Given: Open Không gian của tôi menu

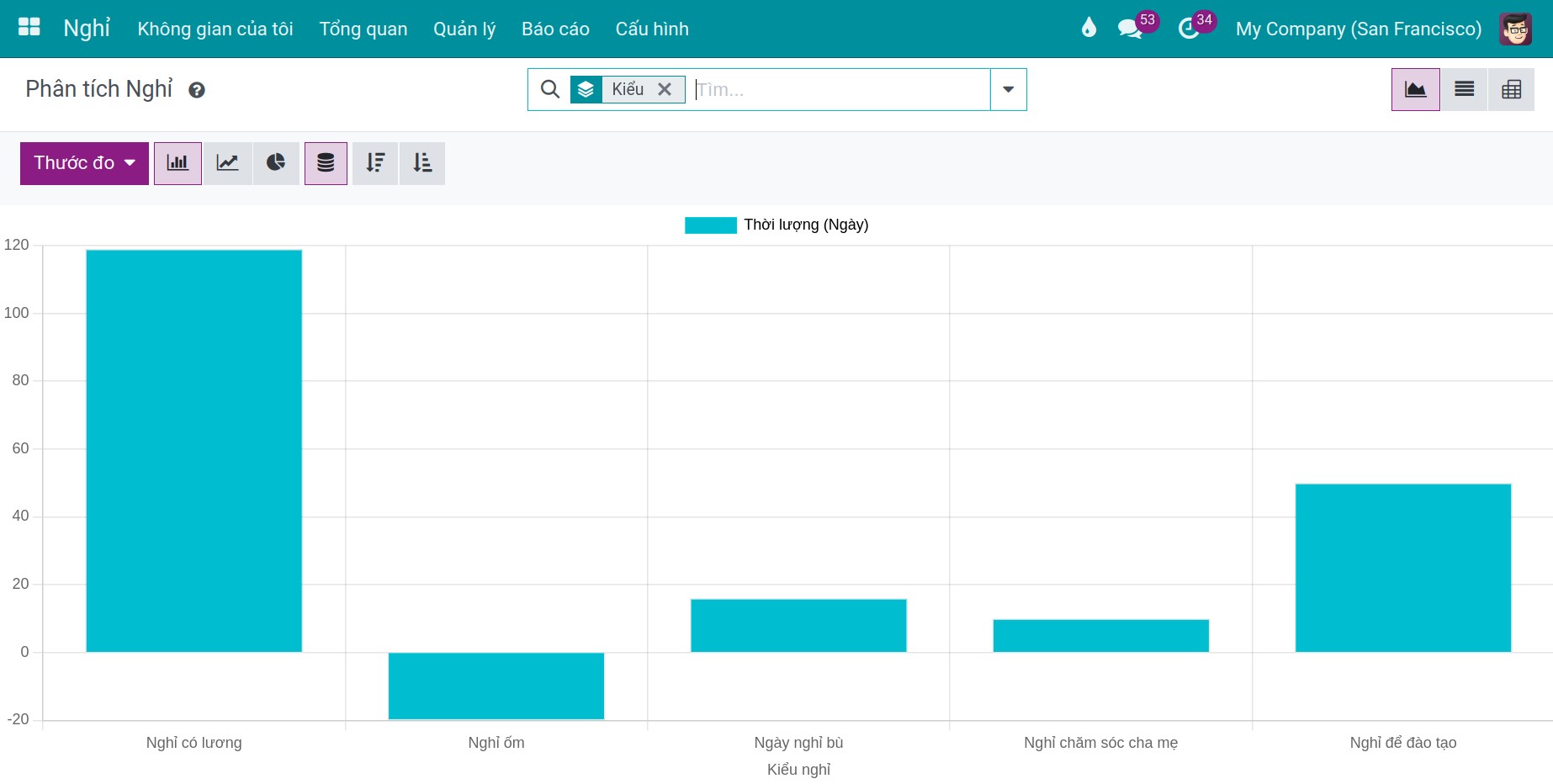Looking at the screenshot, I should coord(215,29).
